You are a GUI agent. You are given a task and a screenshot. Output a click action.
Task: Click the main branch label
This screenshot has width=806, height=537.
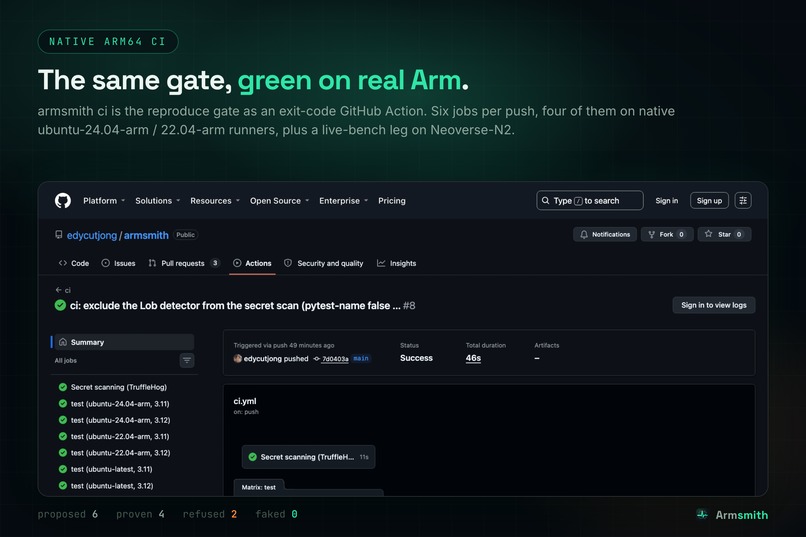pos(361,359)
